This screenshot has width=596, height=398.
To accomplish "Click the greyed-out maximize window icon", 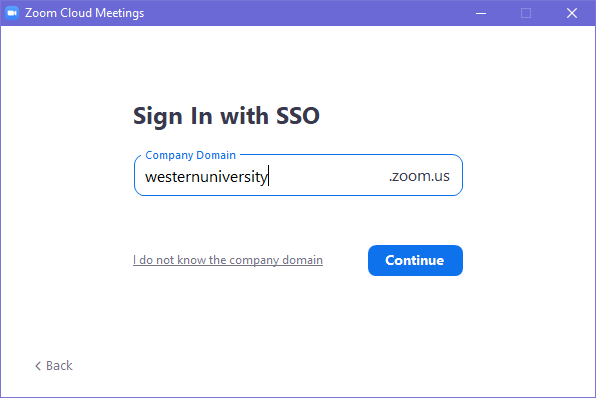I will point(526,13).
